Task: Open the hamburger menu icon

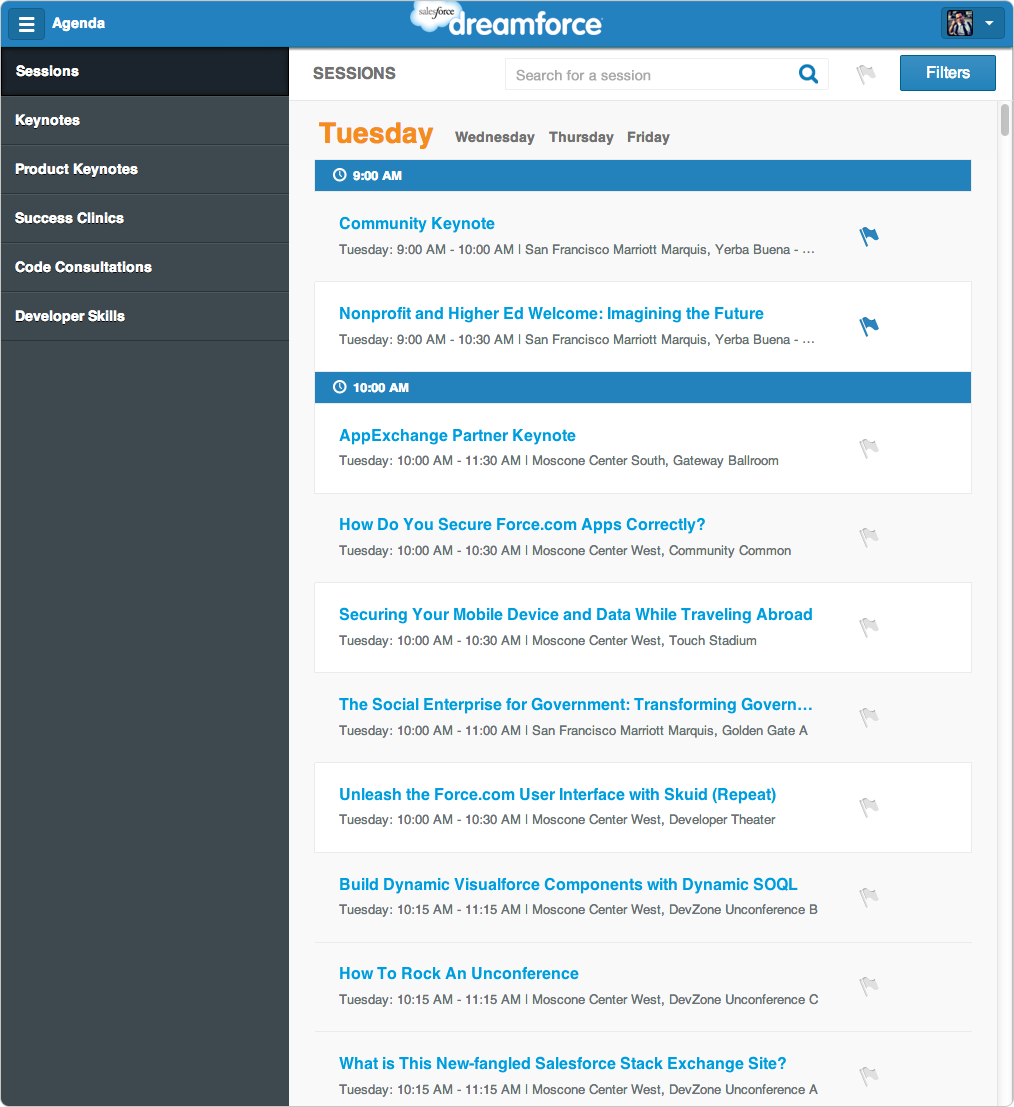Action: [26, 24]
